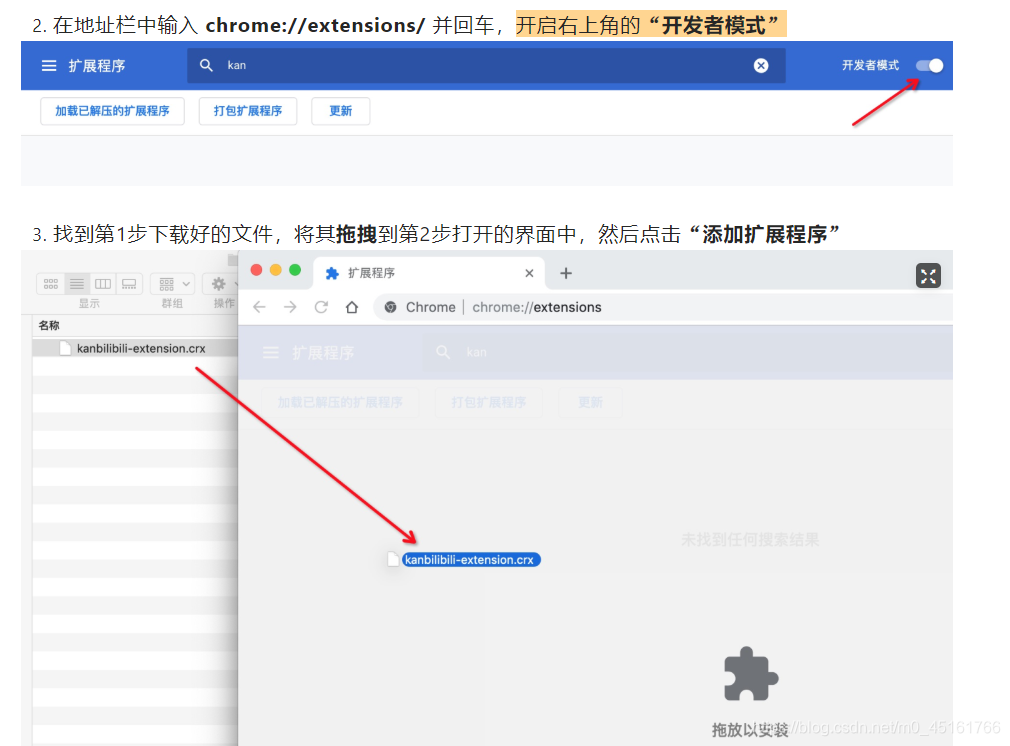This screenshot has height=746, width=1010.
Task: Click the red close window button in Chrome
Action: 256,270
